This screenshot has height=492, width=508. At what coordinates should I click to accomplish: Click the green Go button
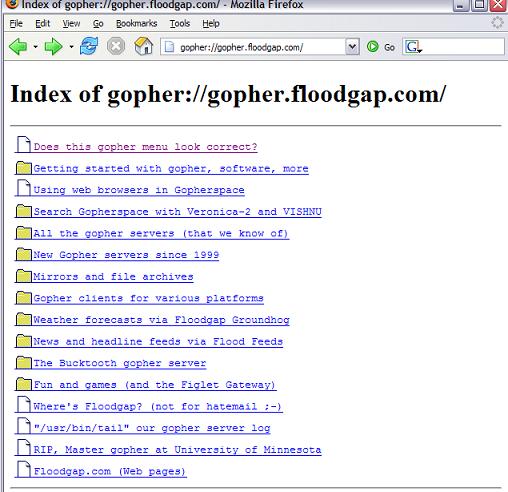tap(381, 47)
